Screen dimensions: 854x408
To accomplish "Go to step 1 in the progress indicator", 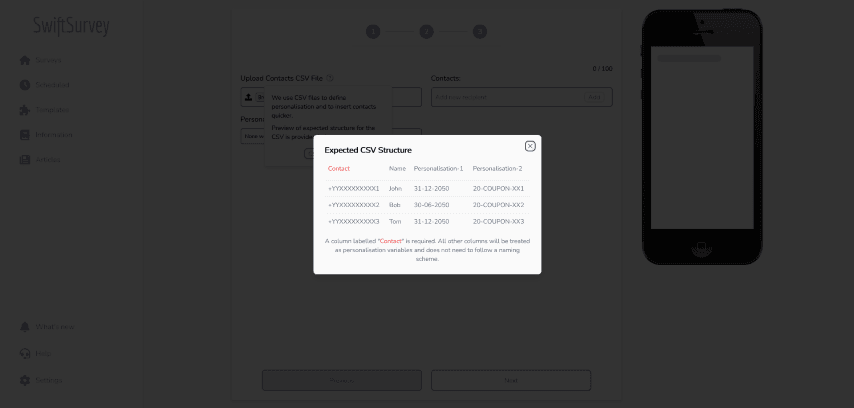I will click(x=373, y=32).
